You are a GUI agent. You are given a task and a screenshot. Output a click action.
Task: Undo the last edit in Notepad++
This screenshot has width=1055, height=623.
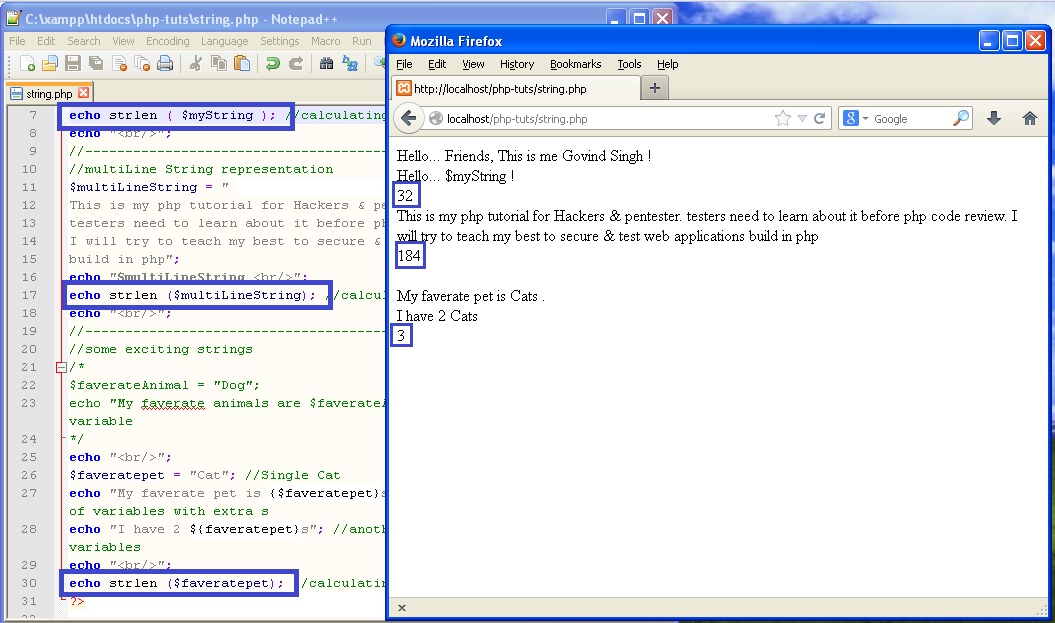coord(272,63)
